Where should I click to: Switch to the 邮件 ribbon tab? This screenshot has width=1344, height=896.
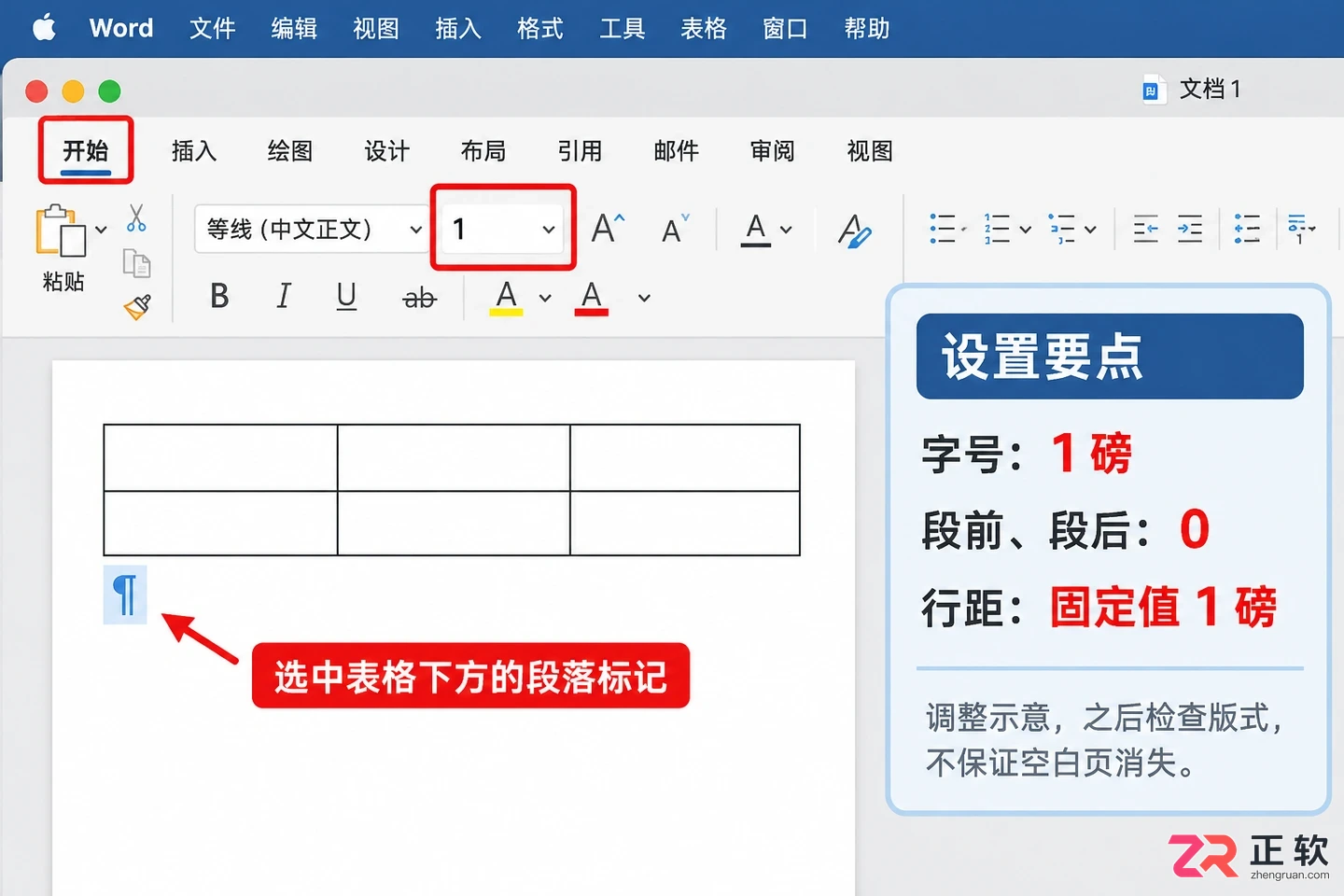[x=677, y=150]
